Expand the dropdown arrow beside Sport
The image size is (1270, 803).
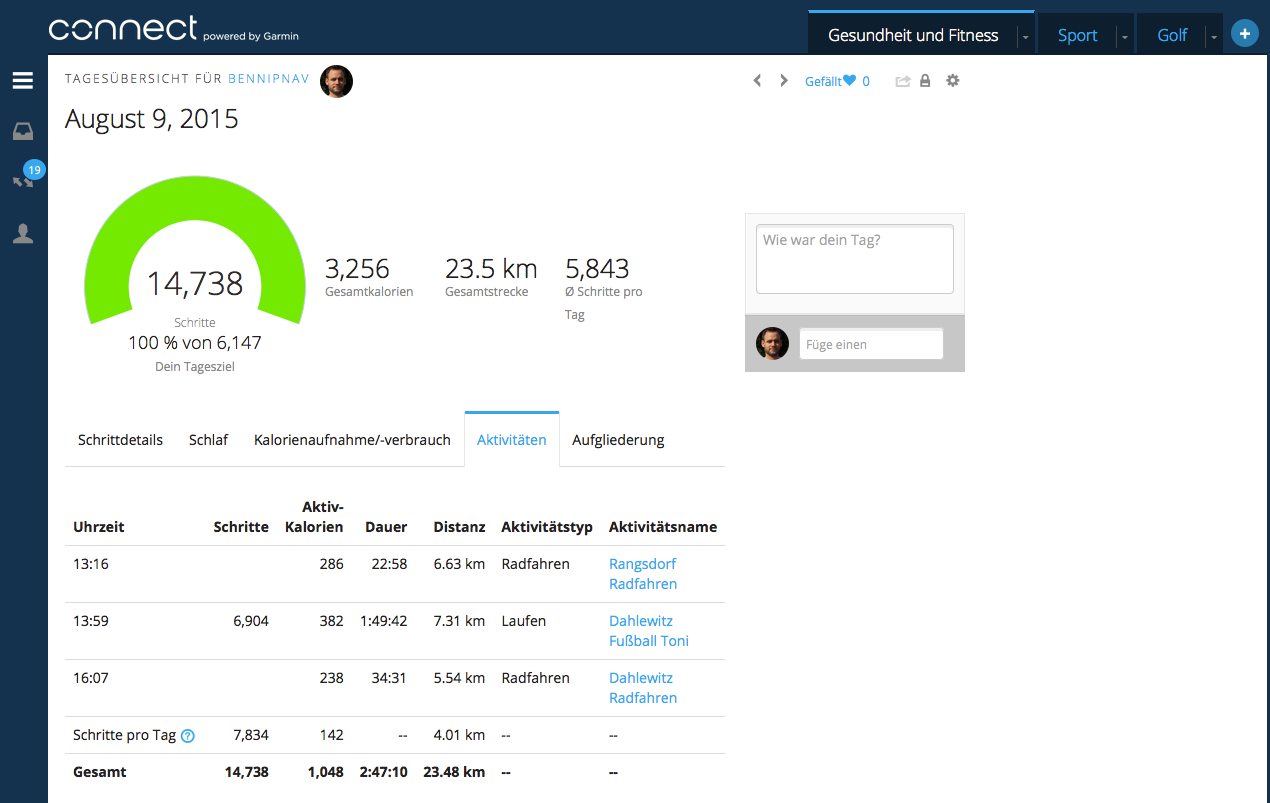1124,37
